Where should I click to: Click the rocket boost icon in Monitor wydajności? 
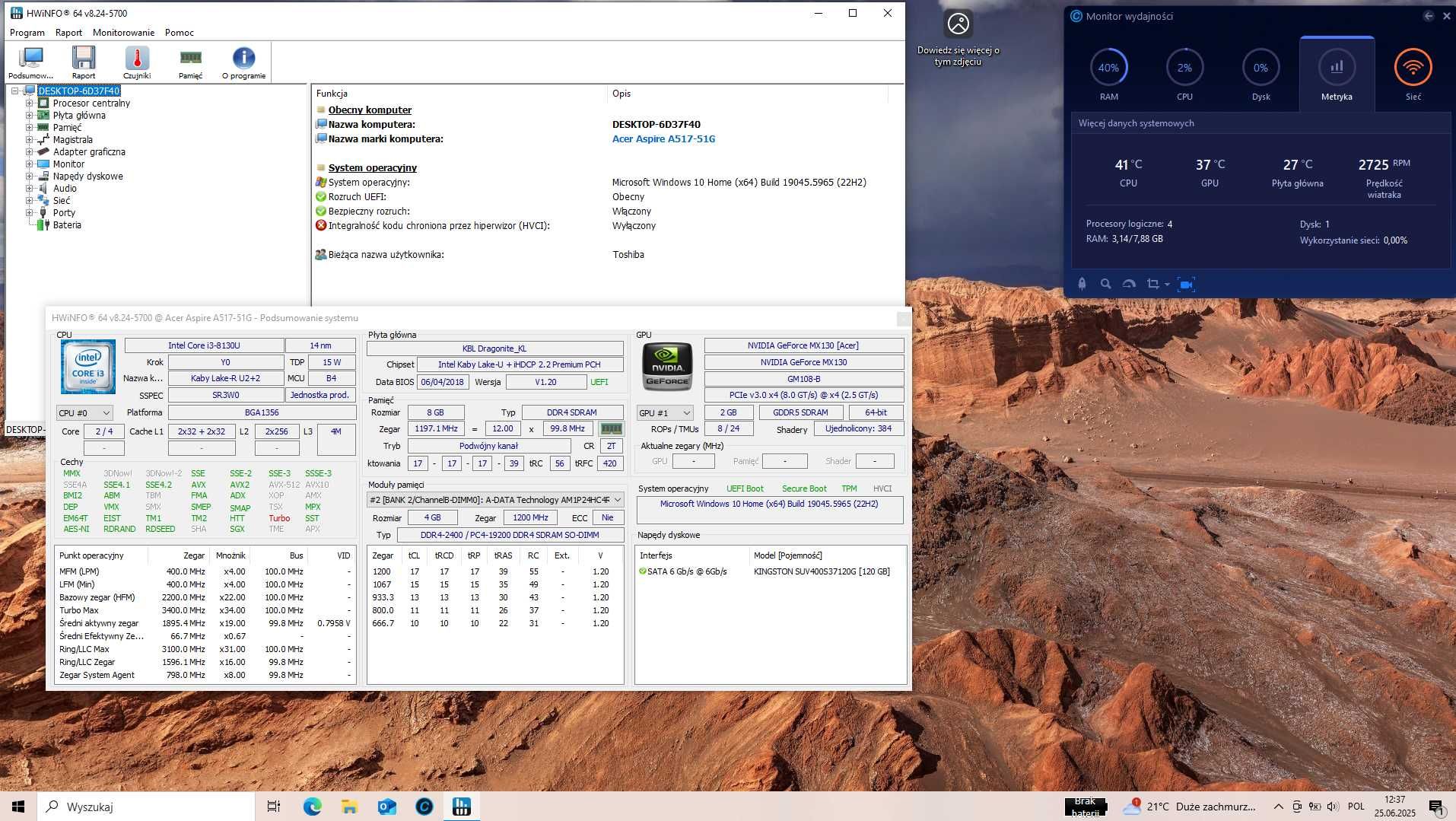(1082, 284)
